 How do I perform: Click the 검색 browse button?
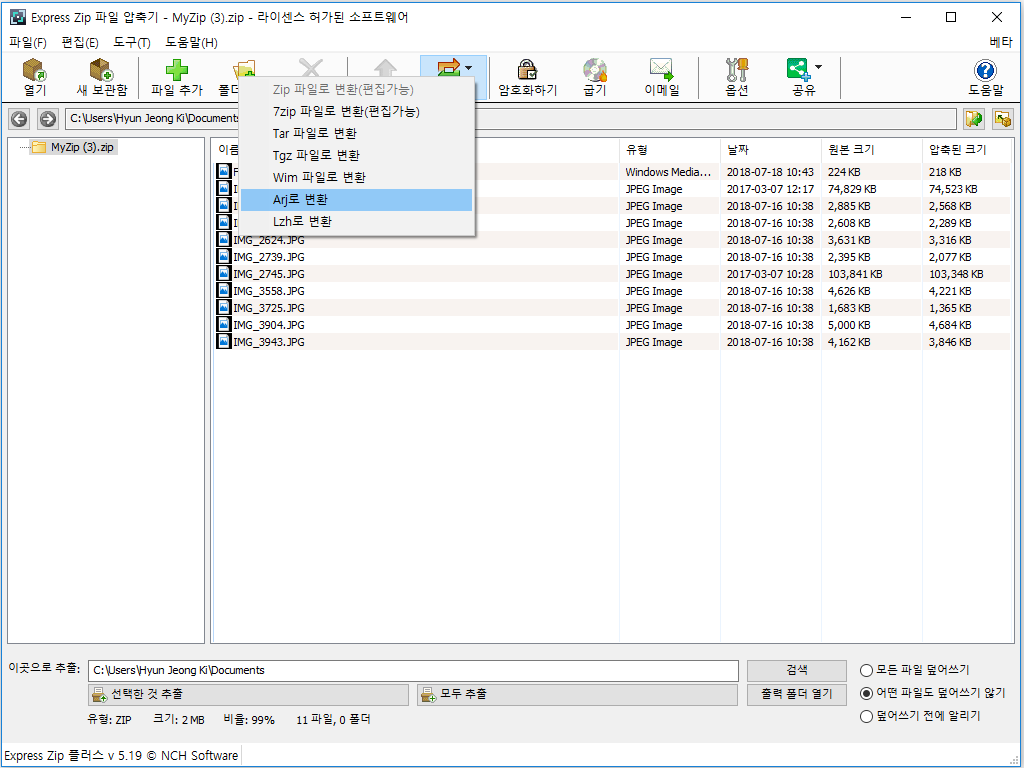(797, 670)
